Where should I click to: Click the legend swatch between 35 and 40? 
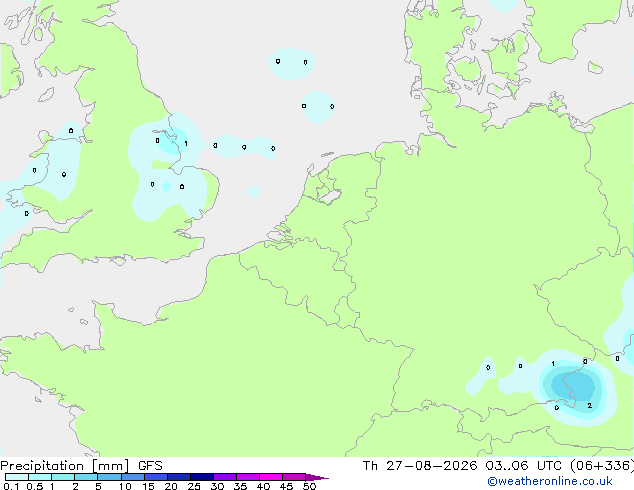[x=248, y=477]
